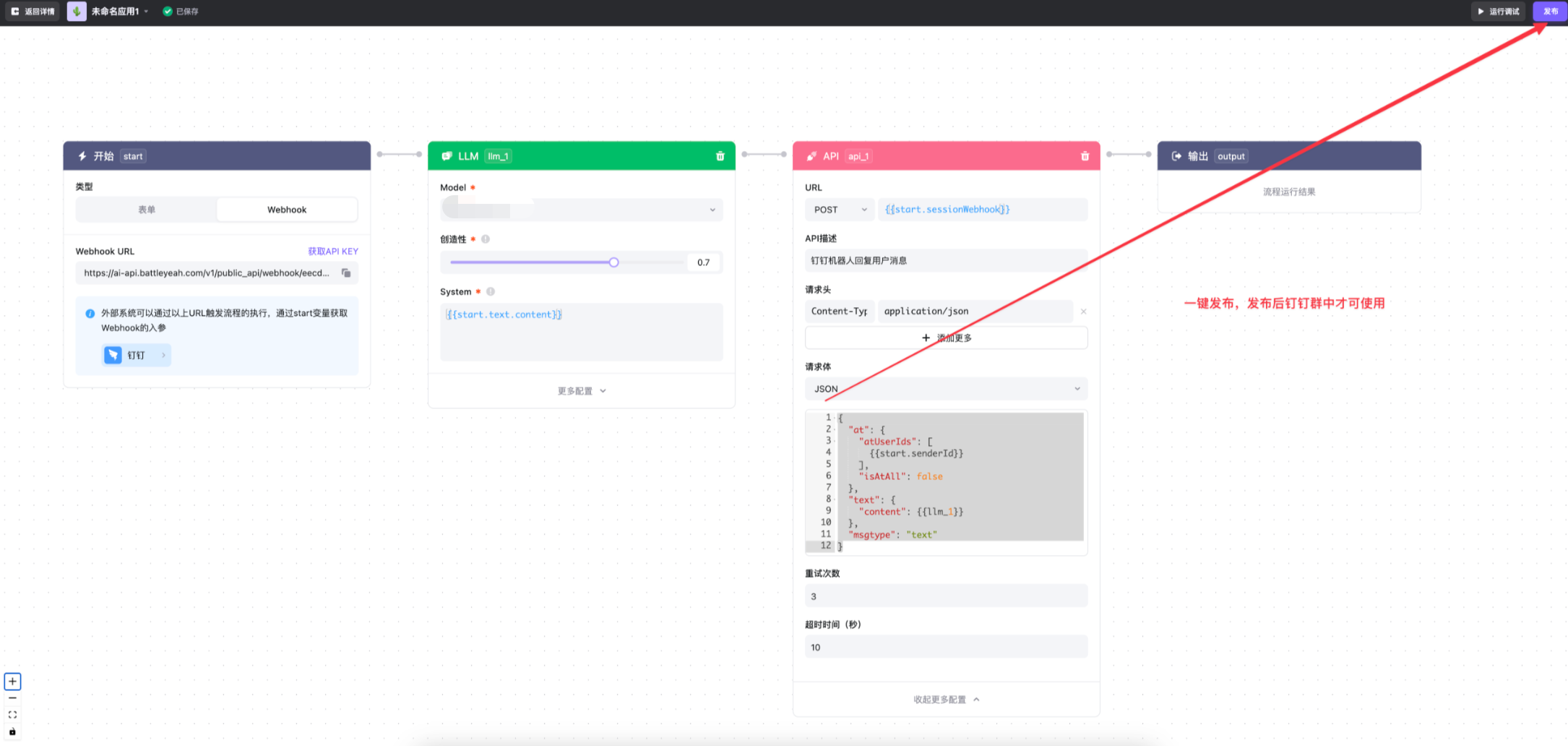1568x746 pixels.
Task: Click the LLM node icon
Action: [447, 156]
